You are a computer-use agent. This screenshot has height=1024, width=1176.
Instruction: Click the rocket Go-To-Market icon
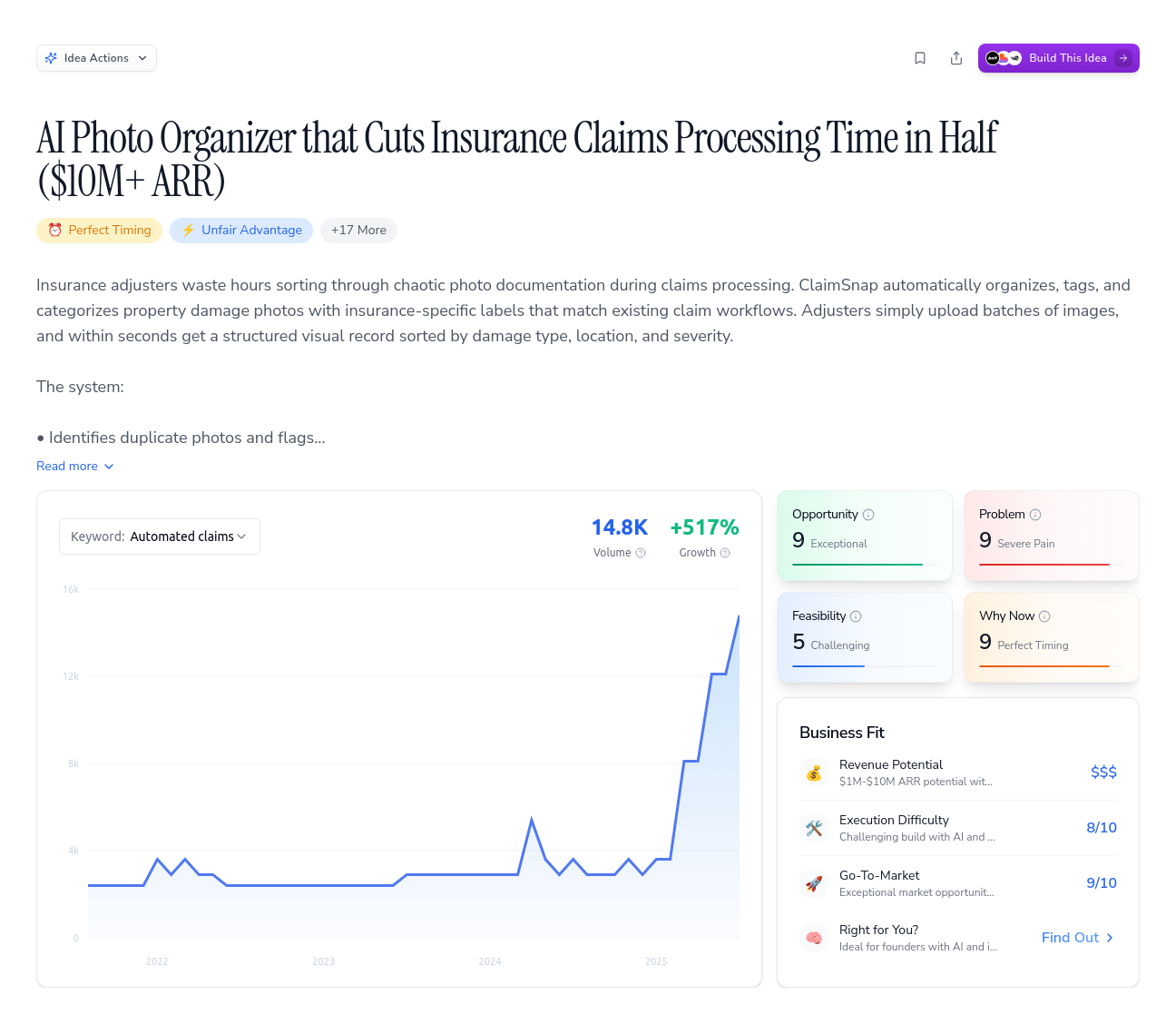point(814,883)
